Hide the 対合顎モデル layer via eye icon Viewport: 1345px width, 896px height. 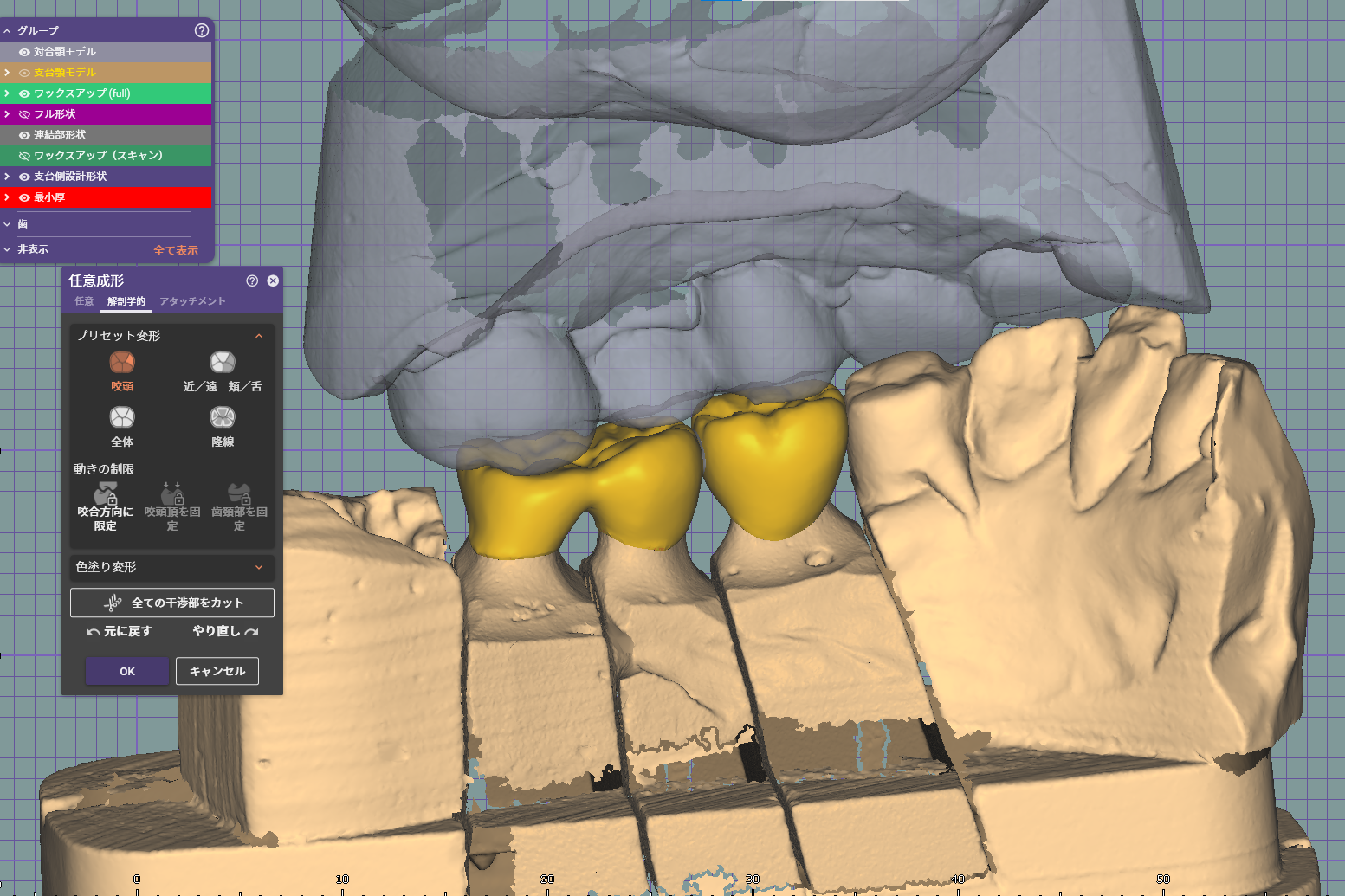coord(24,52)
